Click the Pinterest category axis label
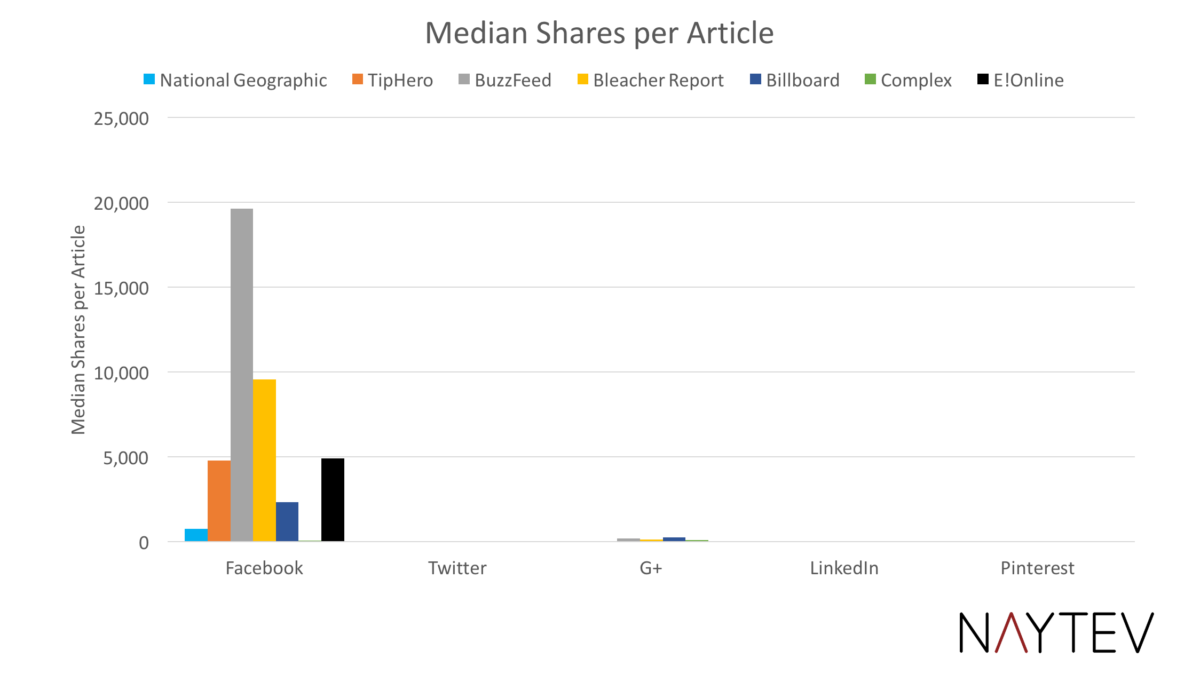 pyautogui.click(x=1037, y=568)
